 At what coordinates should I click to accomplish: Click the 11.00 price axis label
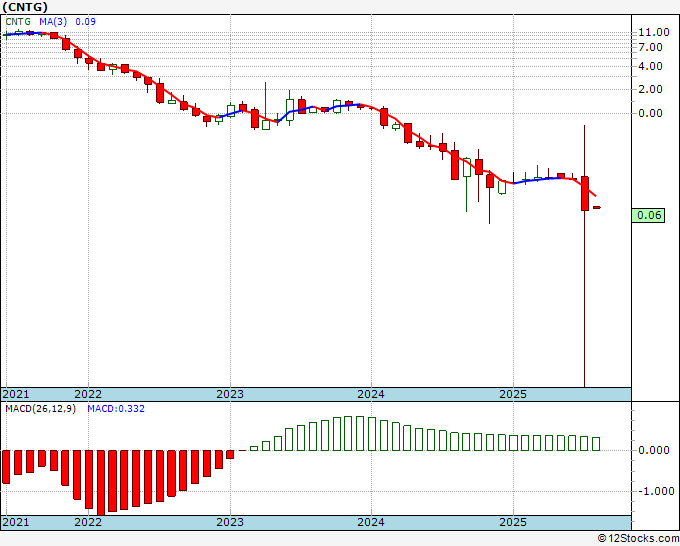654,32
